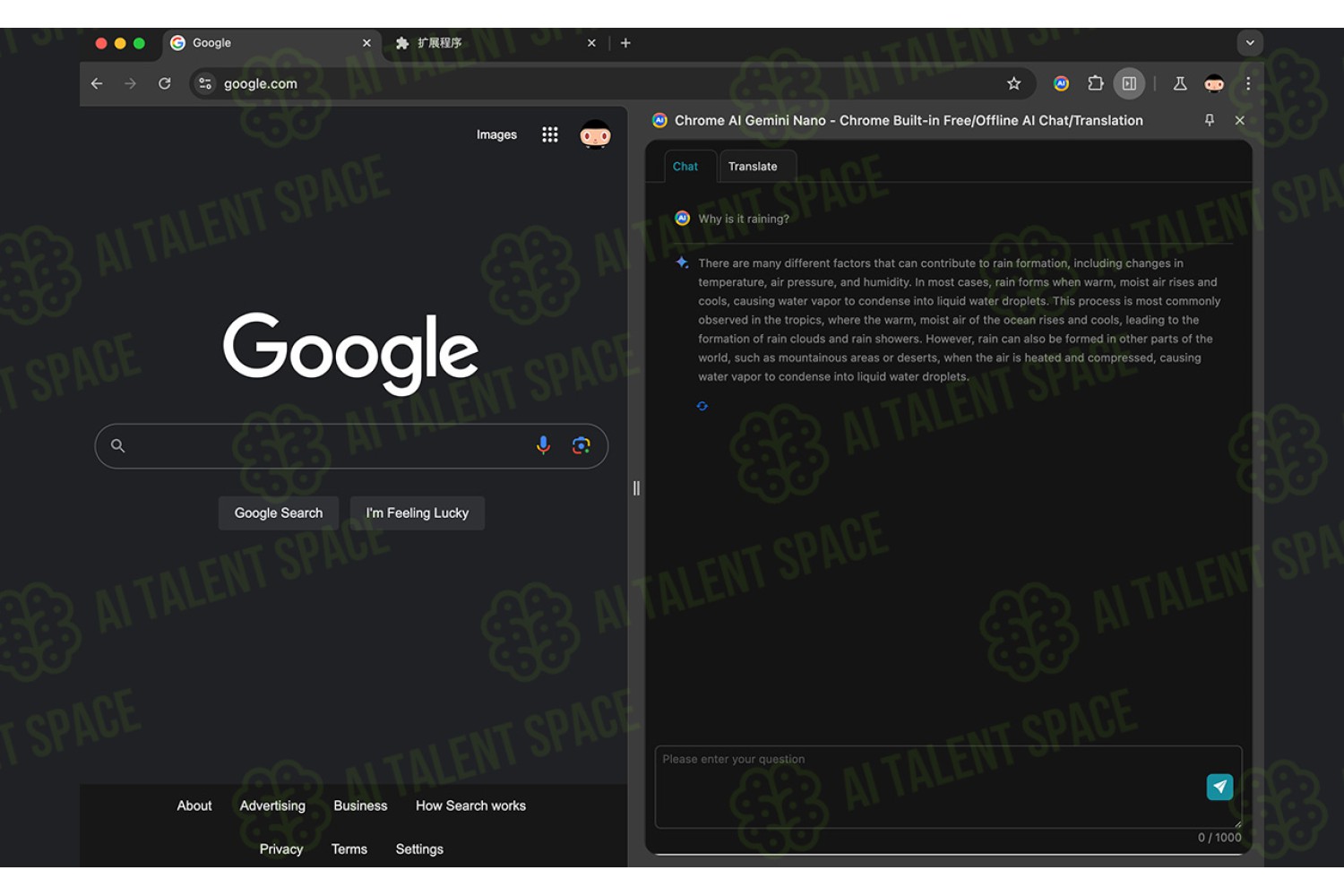The image size is (1344, 896).
Task: Close the Google tab
Action: pyautogui.click(x=366, y=43)
